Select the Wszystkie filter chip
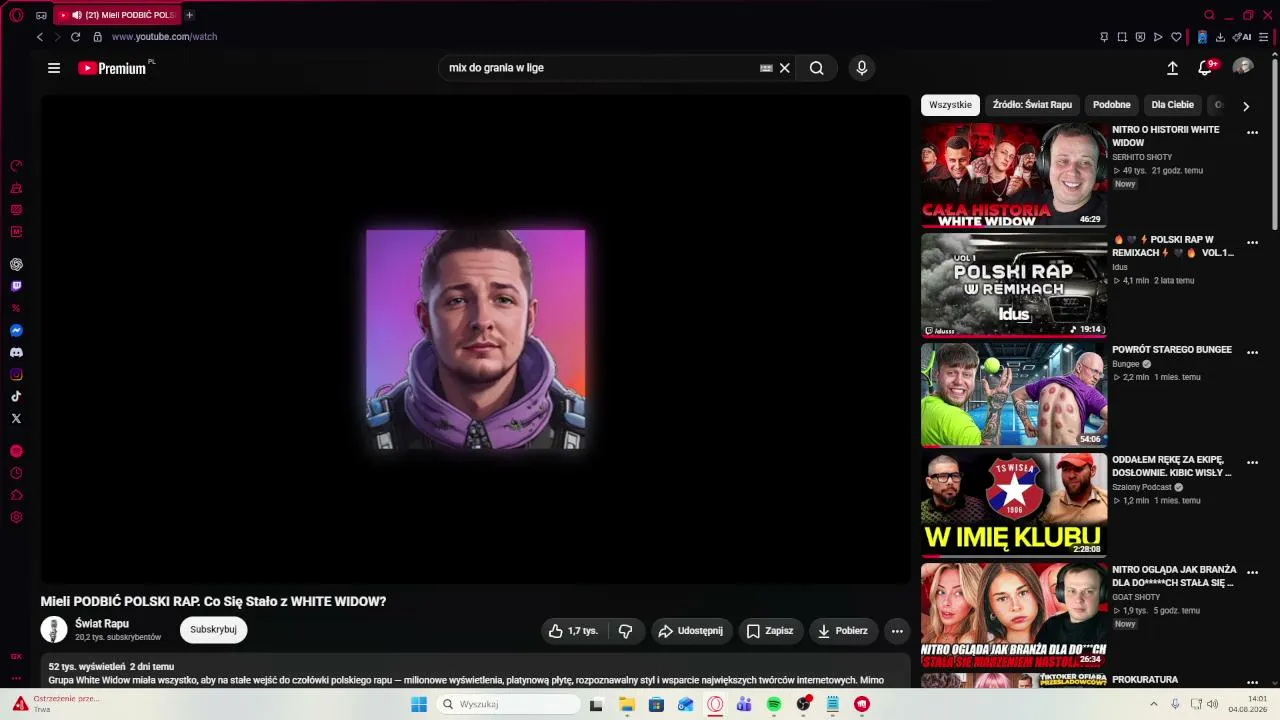Screen dimensions: 1280x720 click(x=950, y=105)
